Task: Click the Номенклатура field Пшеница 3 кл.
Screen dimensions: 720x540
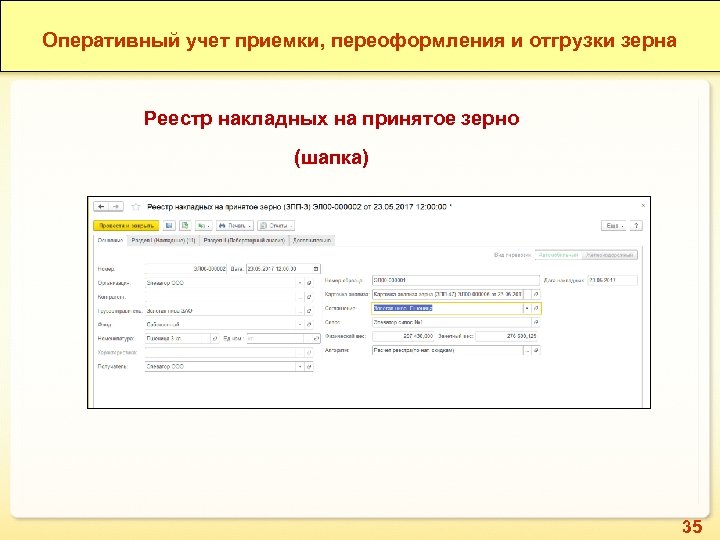Action: 177,338
